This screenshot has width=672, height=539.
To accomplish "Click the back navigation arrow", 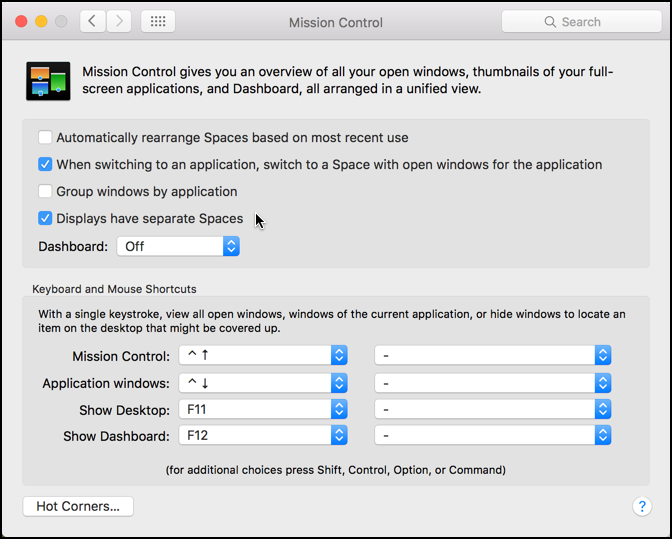I will click(92, 21).
